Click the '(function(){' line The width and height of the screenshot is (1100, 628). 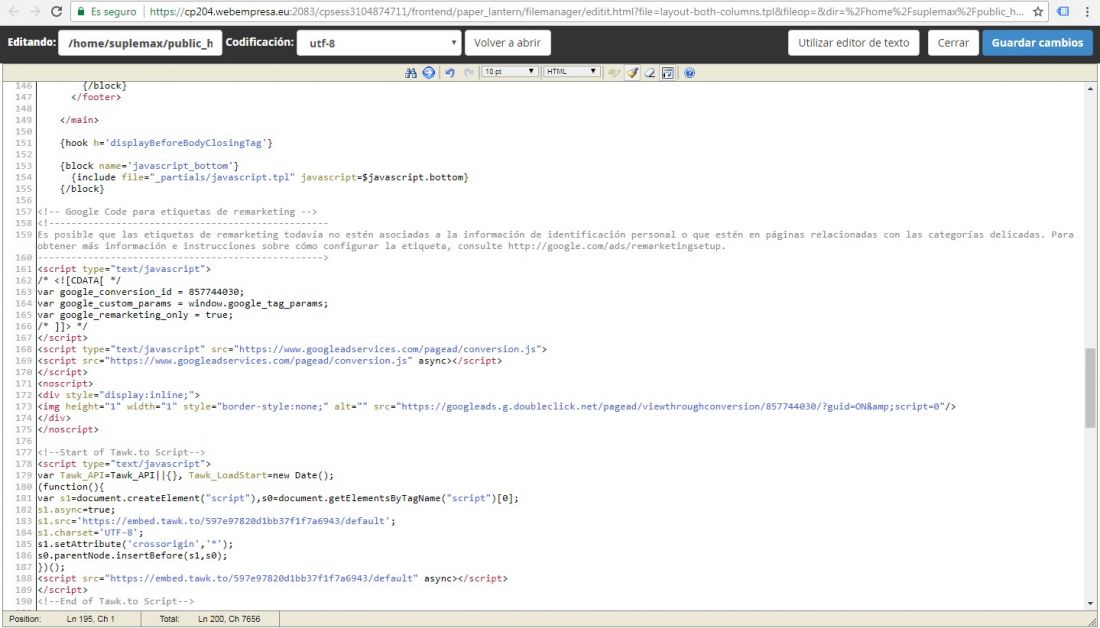coord(70,487)
